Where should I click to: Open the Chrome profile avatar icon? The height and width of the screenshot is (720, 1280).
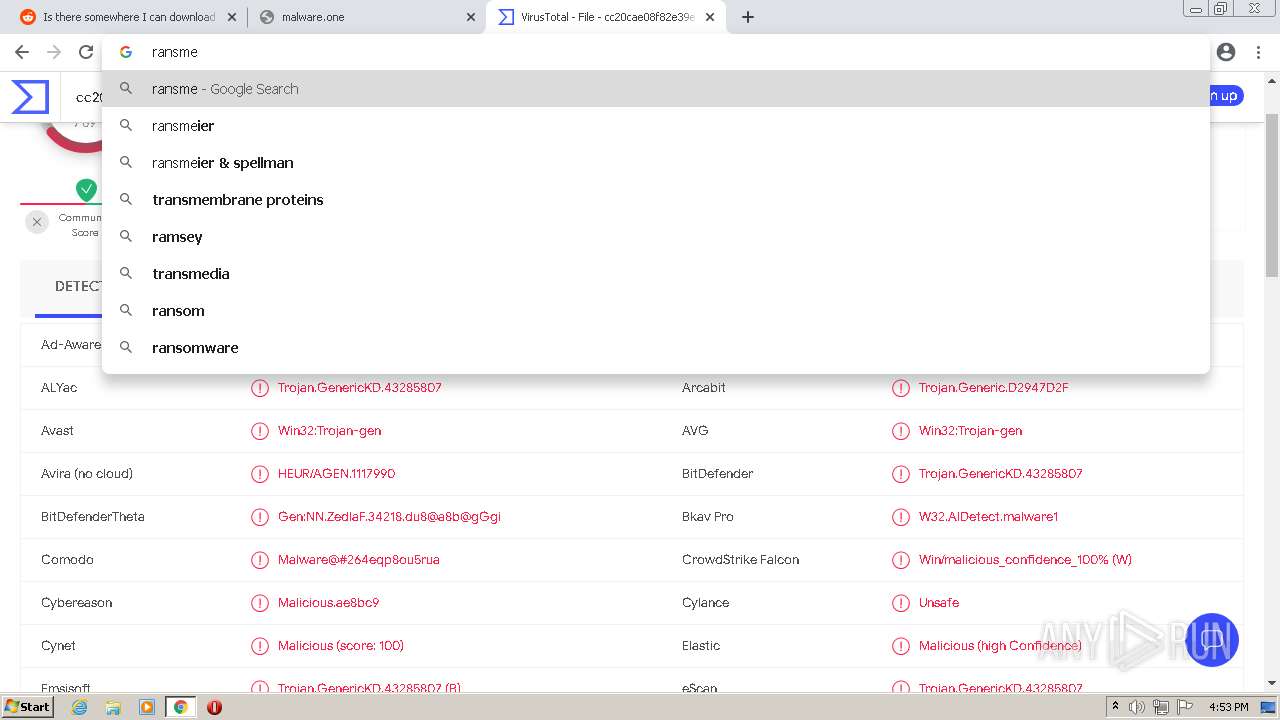click(x=1226, y=52)
